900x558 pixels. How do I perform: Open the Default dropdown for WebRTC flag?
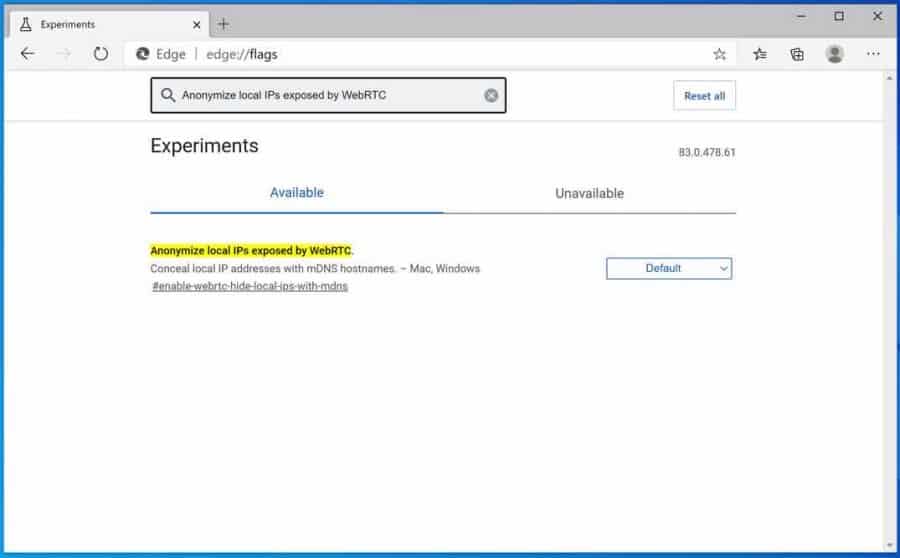pyautogui.click(x=669, y=269)
